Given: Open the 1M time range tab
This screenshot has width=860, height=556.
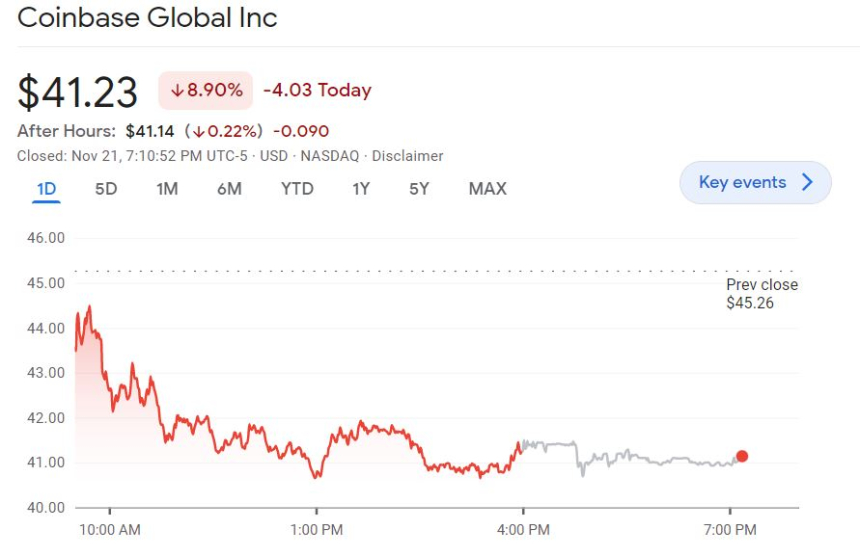Looking at the screenshot, I should pyautogui.click(x=167, y=189).
